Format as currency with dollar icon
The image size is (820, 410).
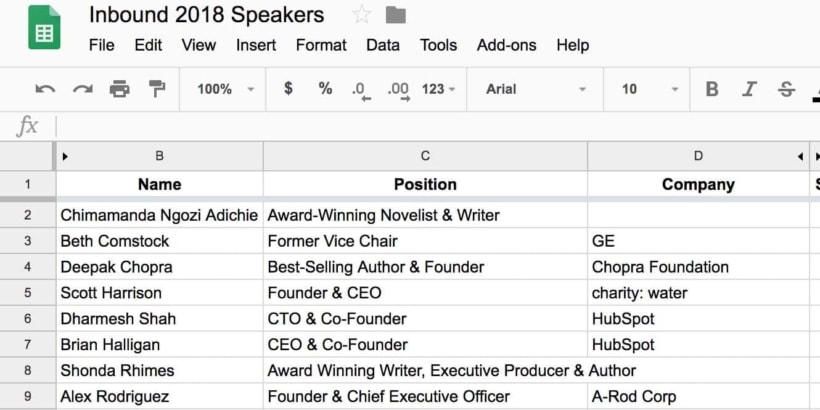288,89
